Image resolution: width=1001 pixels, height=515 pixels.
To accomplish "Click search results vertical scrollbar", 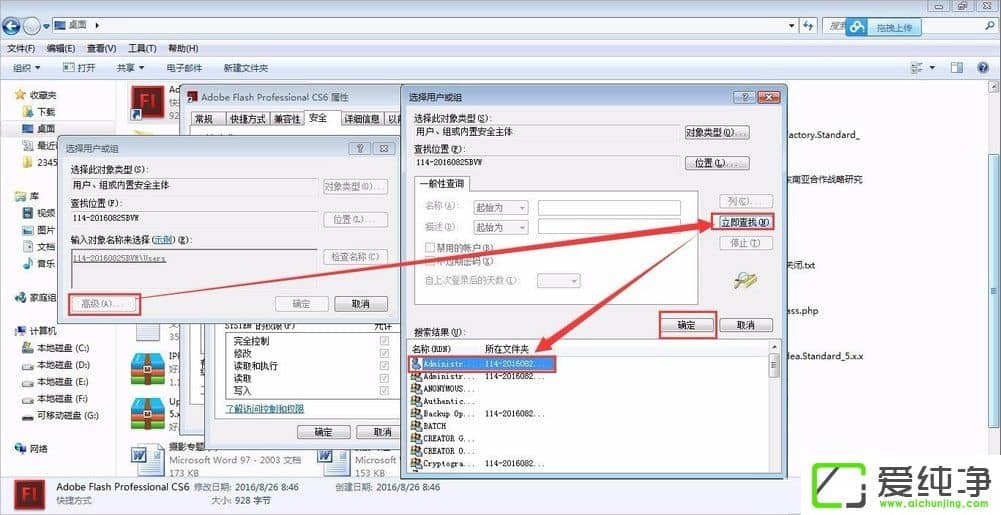I will coord(774,408).
